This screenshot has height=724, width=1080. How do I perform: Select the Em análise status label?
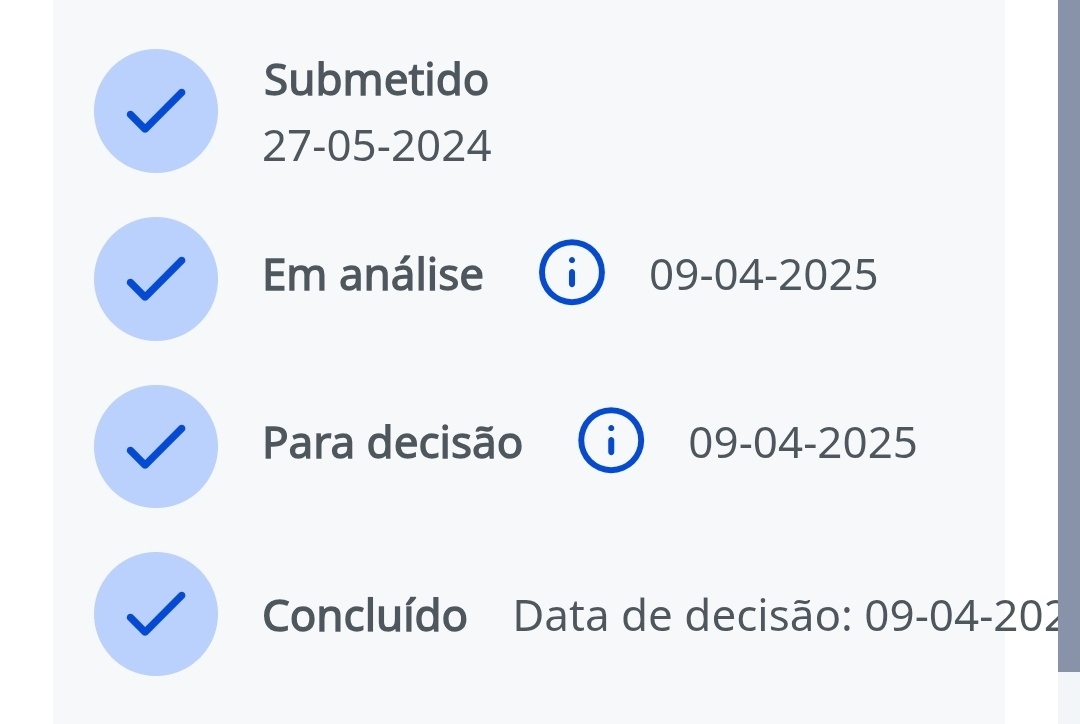(373, 275)
